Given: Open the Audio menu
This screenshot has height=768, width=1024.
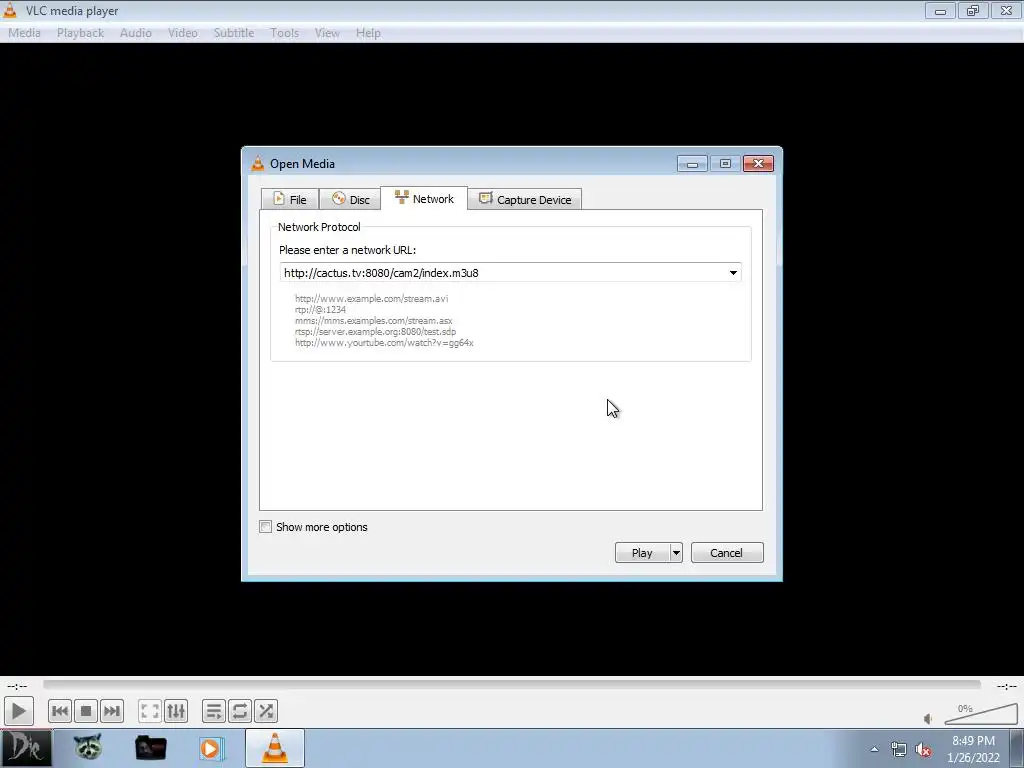Looking at the screenshot, I should (136, 33).
